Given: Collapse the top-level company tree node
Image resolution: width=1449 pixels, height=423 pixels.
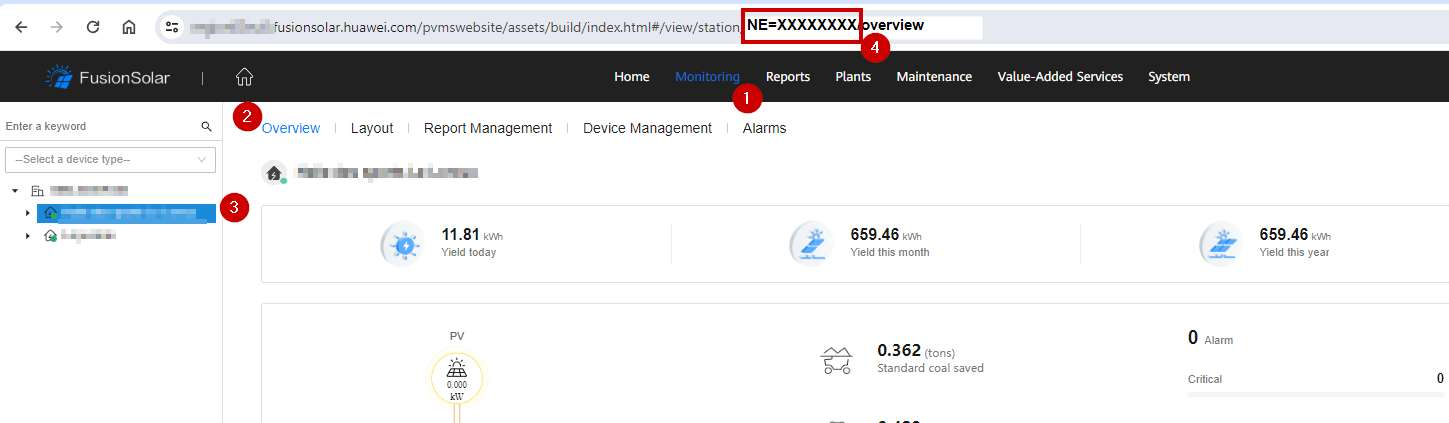Looking at the screenshot, I should pos(15,190).
